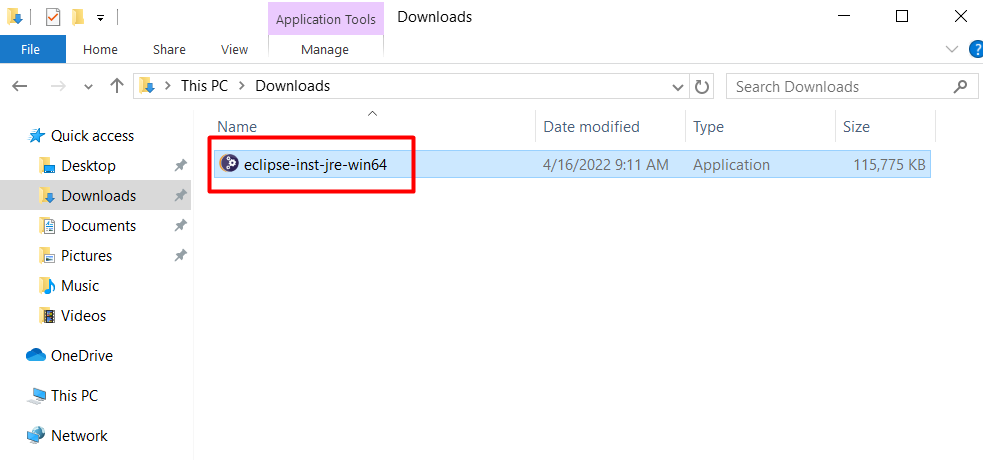Click the Properties checkmark icon in title bar
This screenshot has width=983, height=460.
pos(53,17)
